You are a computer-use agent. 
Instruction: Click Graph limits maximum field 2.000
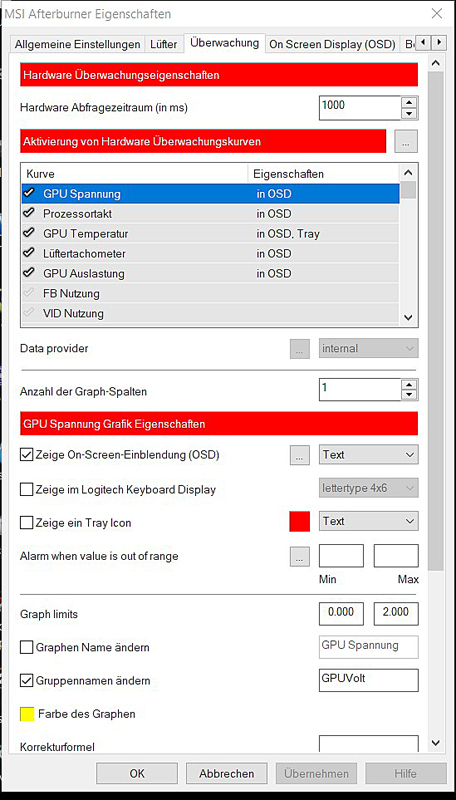pos(396,614)
